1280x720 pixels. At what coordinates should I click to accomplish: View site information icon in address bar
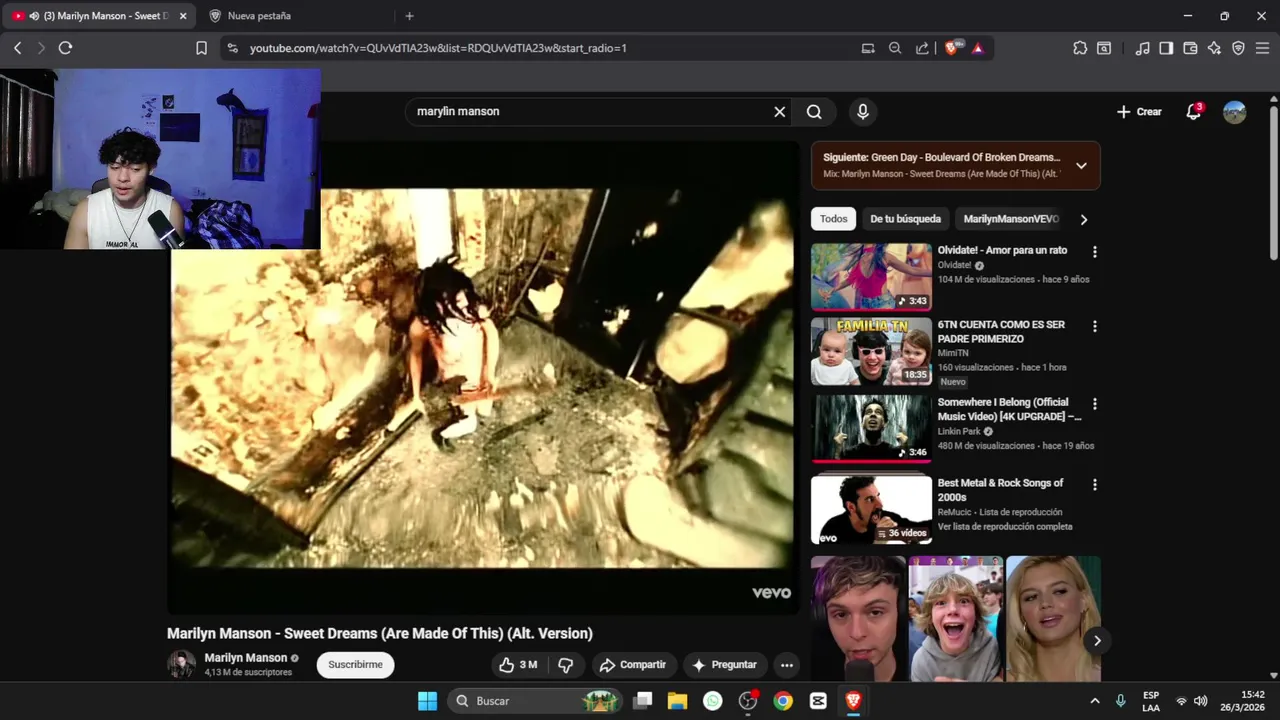233,48
